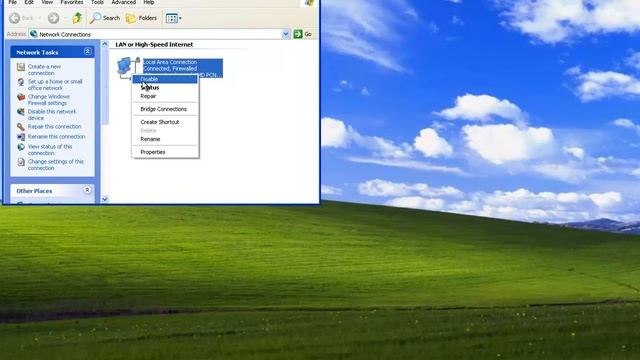Click the Change settings document icon
This screenshot has height=360, width=640.
(x=21, y=162)
